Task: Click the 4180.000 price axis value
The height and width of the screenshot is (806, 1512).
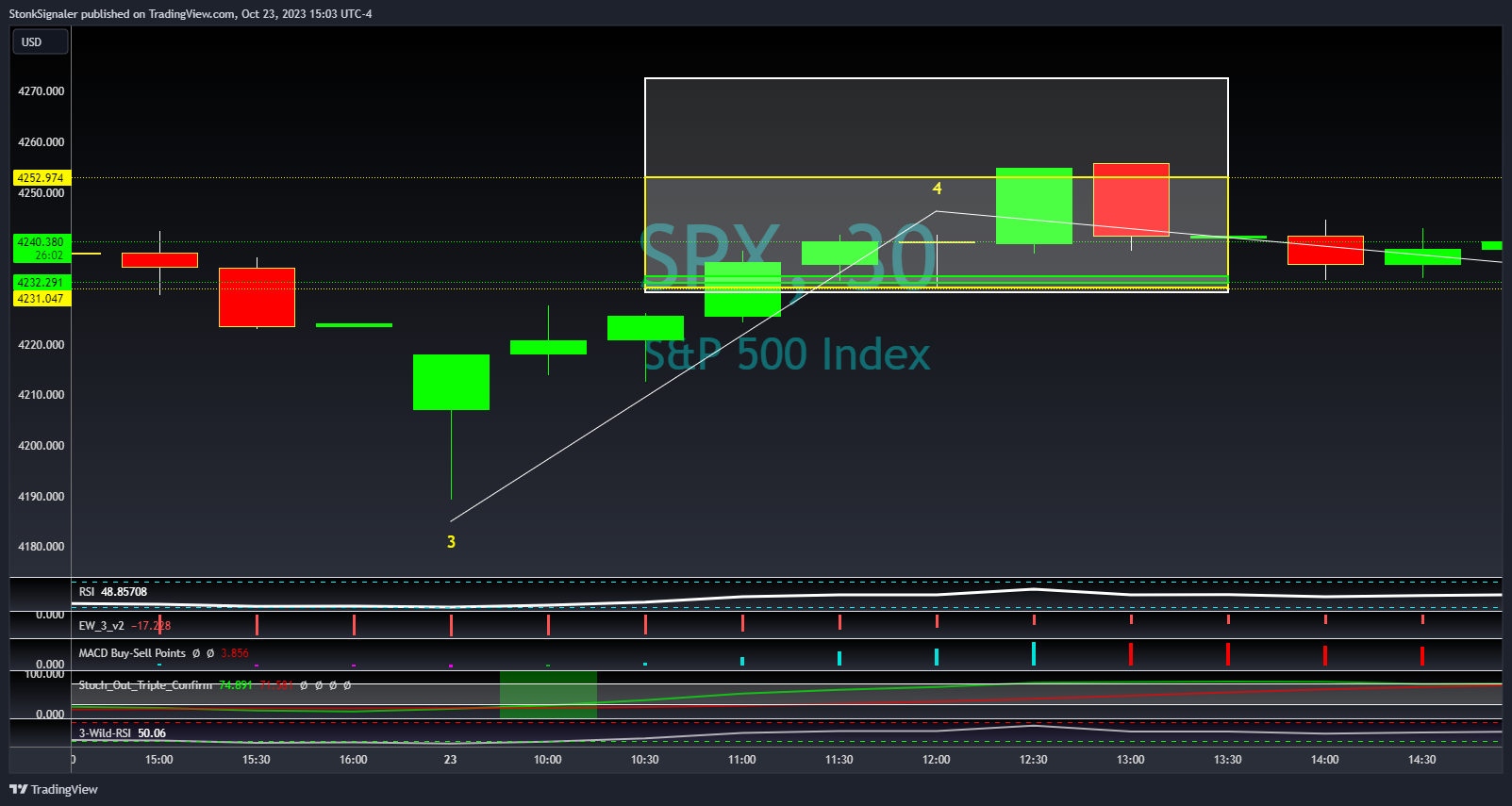Action: [42, 547]
